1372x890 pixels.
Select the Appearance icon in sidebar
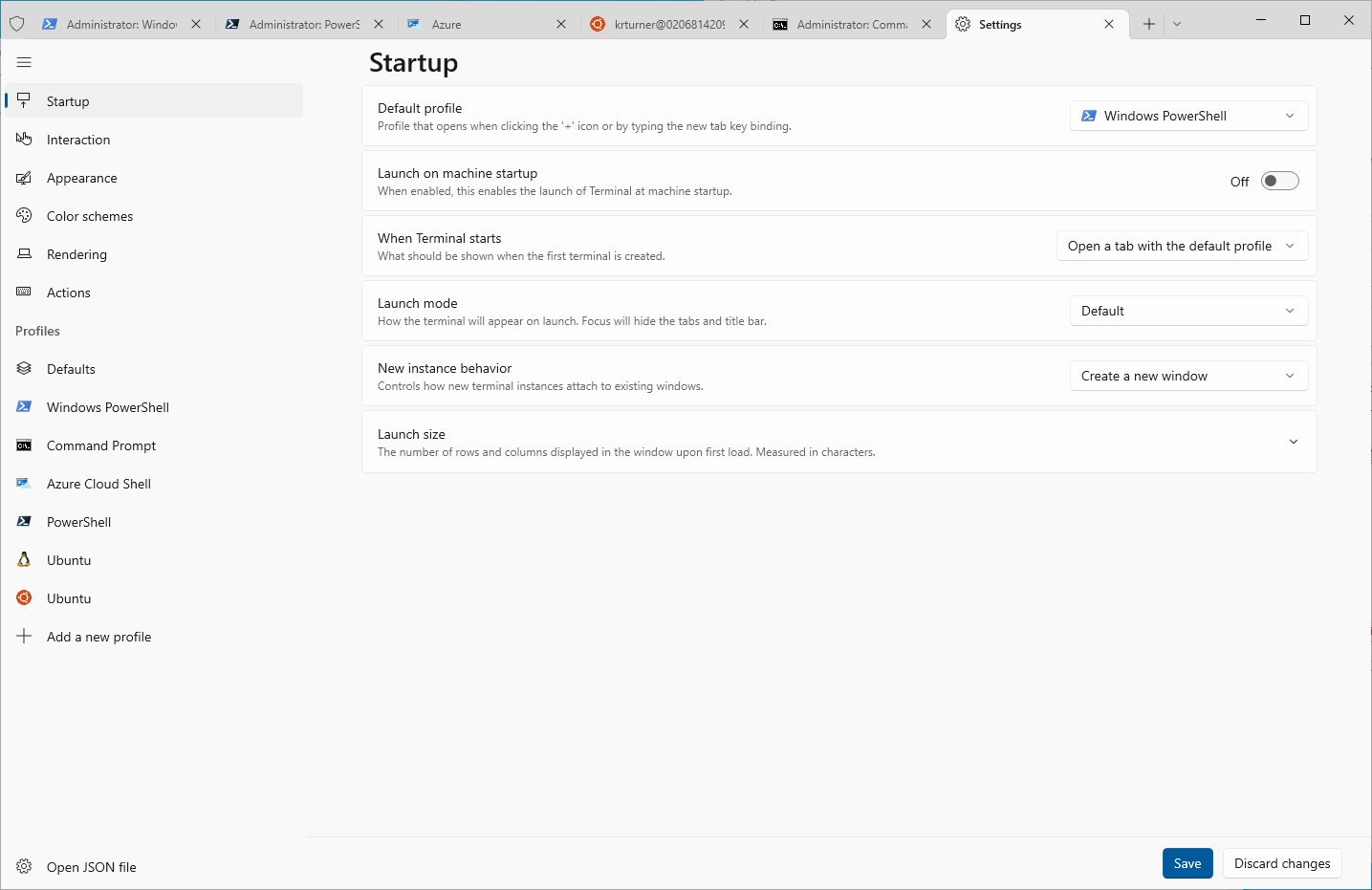coord(24,178)
